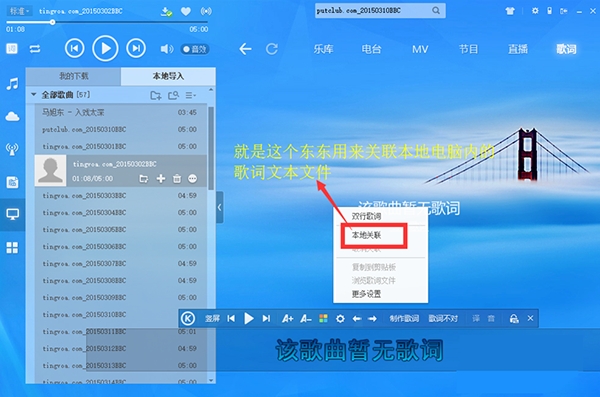
Task: Switch to the 我的下载 tab
Action: 73,76
